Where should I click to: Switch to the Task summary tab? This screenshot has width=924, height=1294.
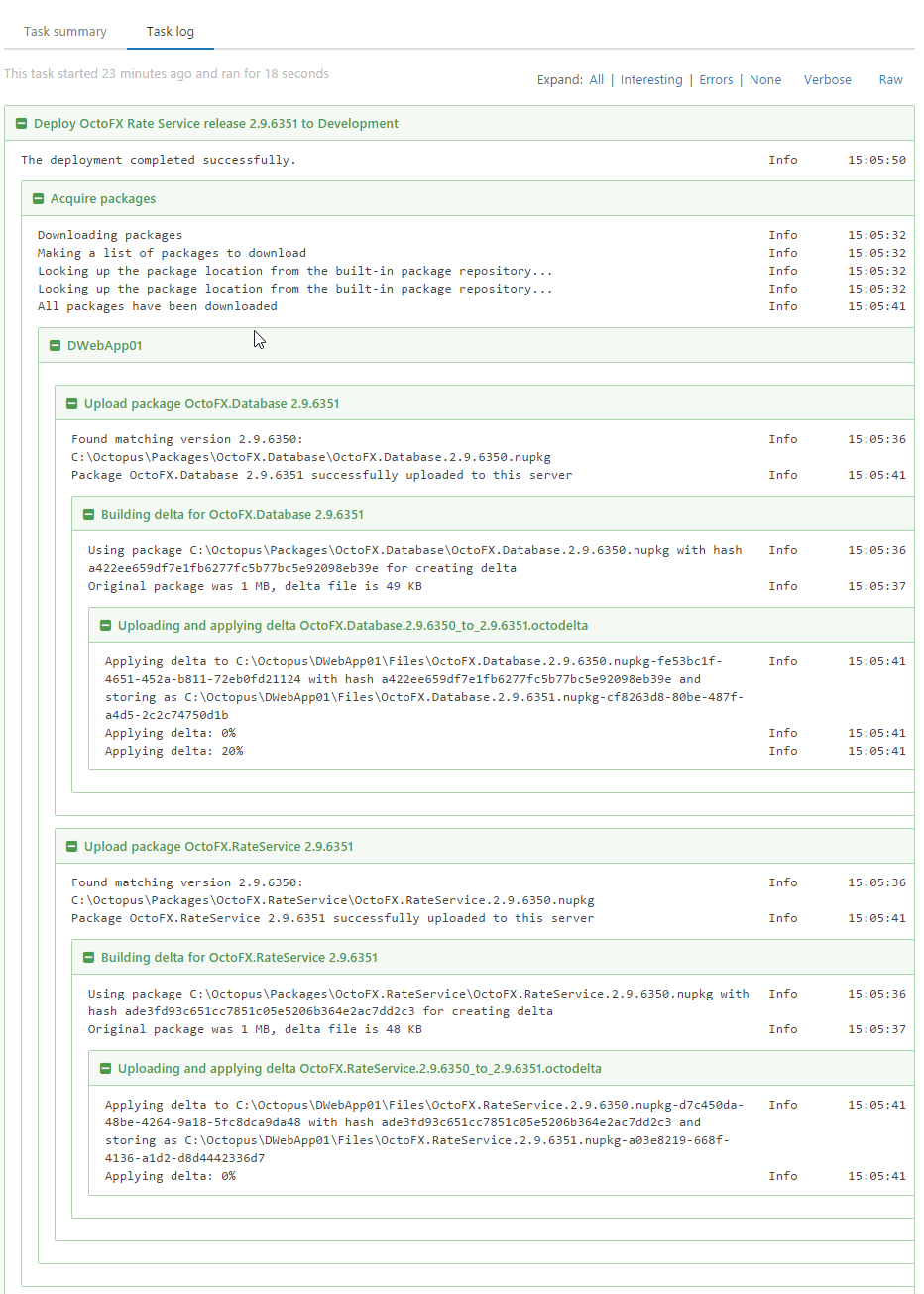coord(63,31)
